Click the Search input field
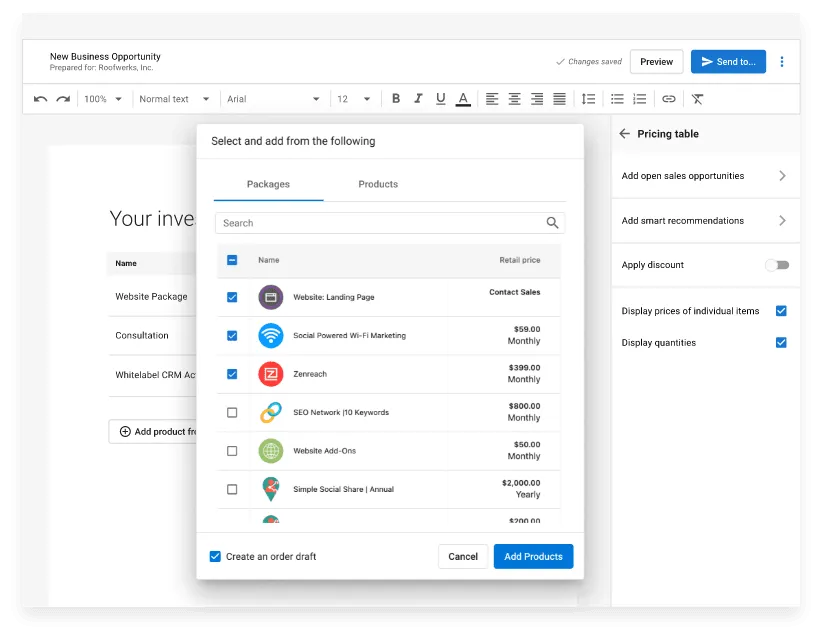 pyautogui.click(x=380, y=223)
